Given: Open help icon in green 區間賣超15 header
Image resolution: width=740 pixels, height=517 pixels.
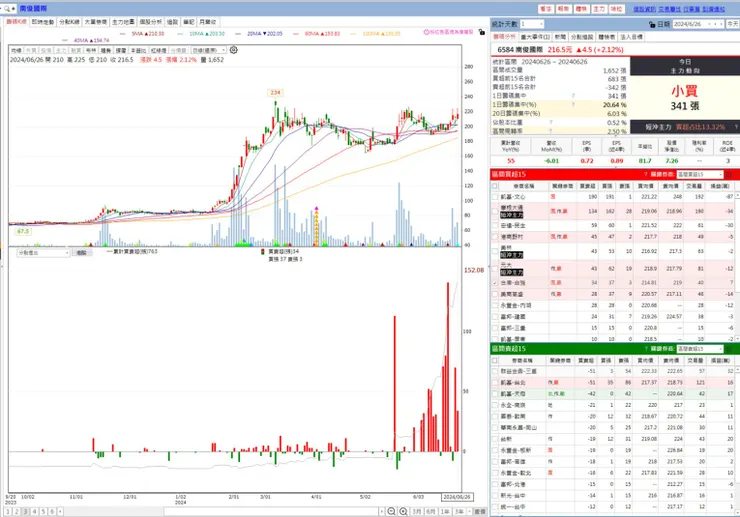Looking at the screenshot, I should [x=646, y=349].
